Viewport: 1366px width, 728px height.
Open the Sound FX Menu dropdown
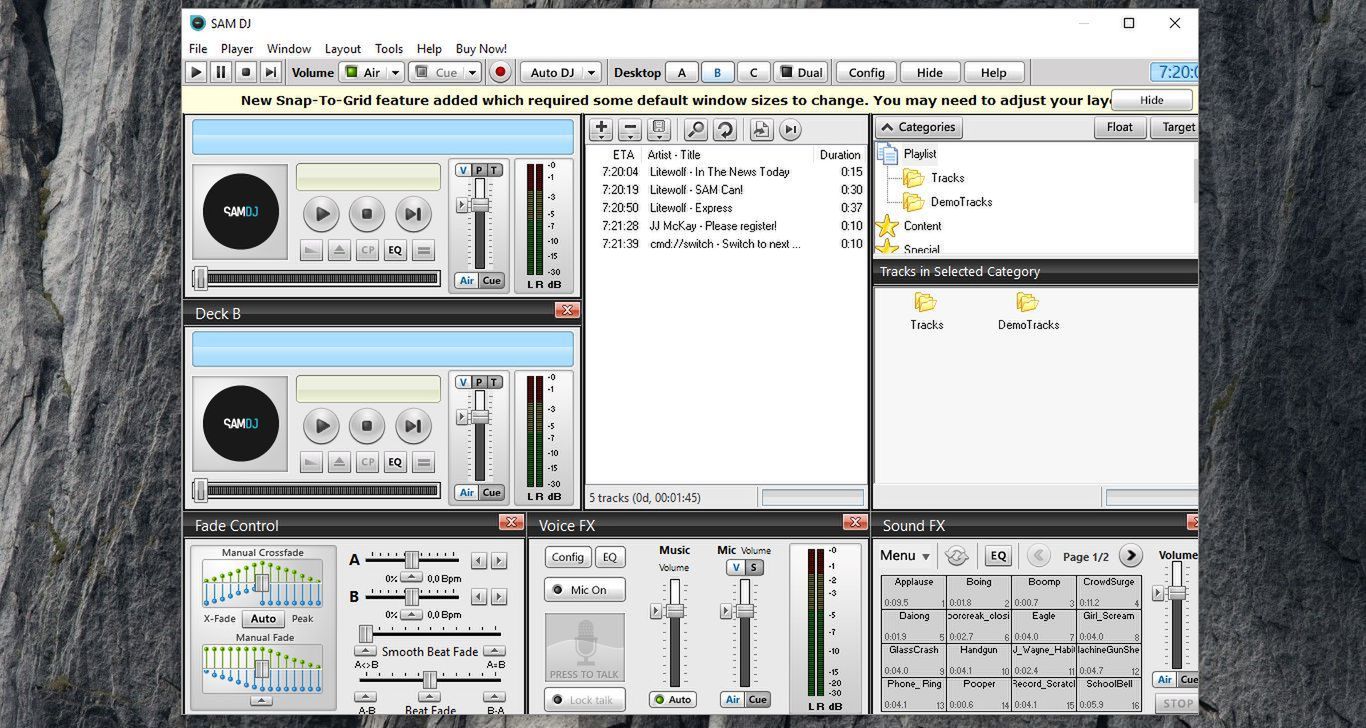905,556
